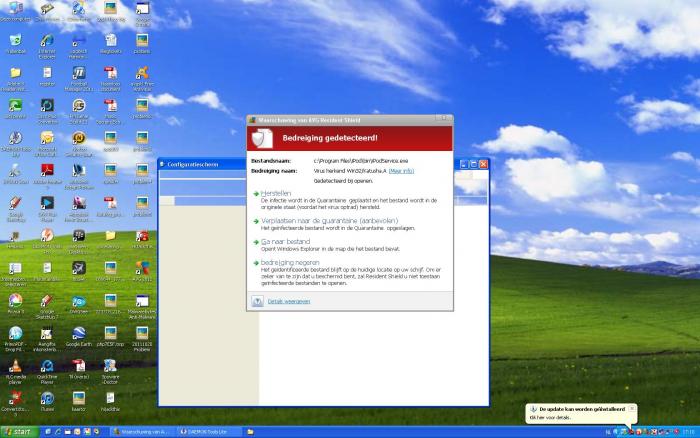Open Google SketchUp 7 desktop shortcut
This screenshot has height=438, width=700.
point(47,306)
